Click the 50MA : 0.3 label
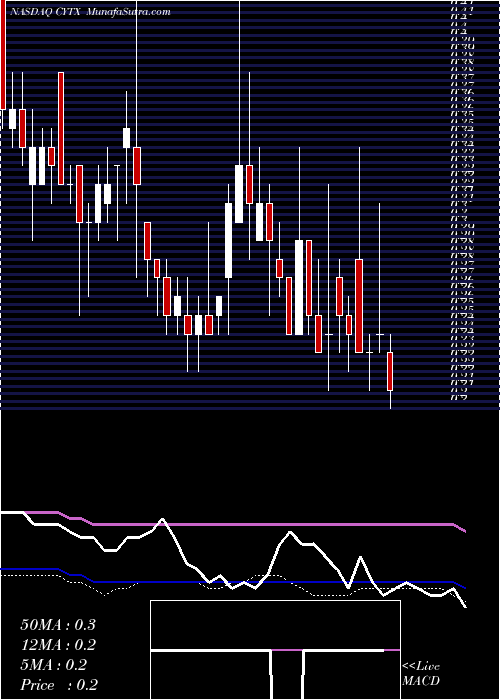The width and height of the screenshot is (500, 700). pos(58,625)
